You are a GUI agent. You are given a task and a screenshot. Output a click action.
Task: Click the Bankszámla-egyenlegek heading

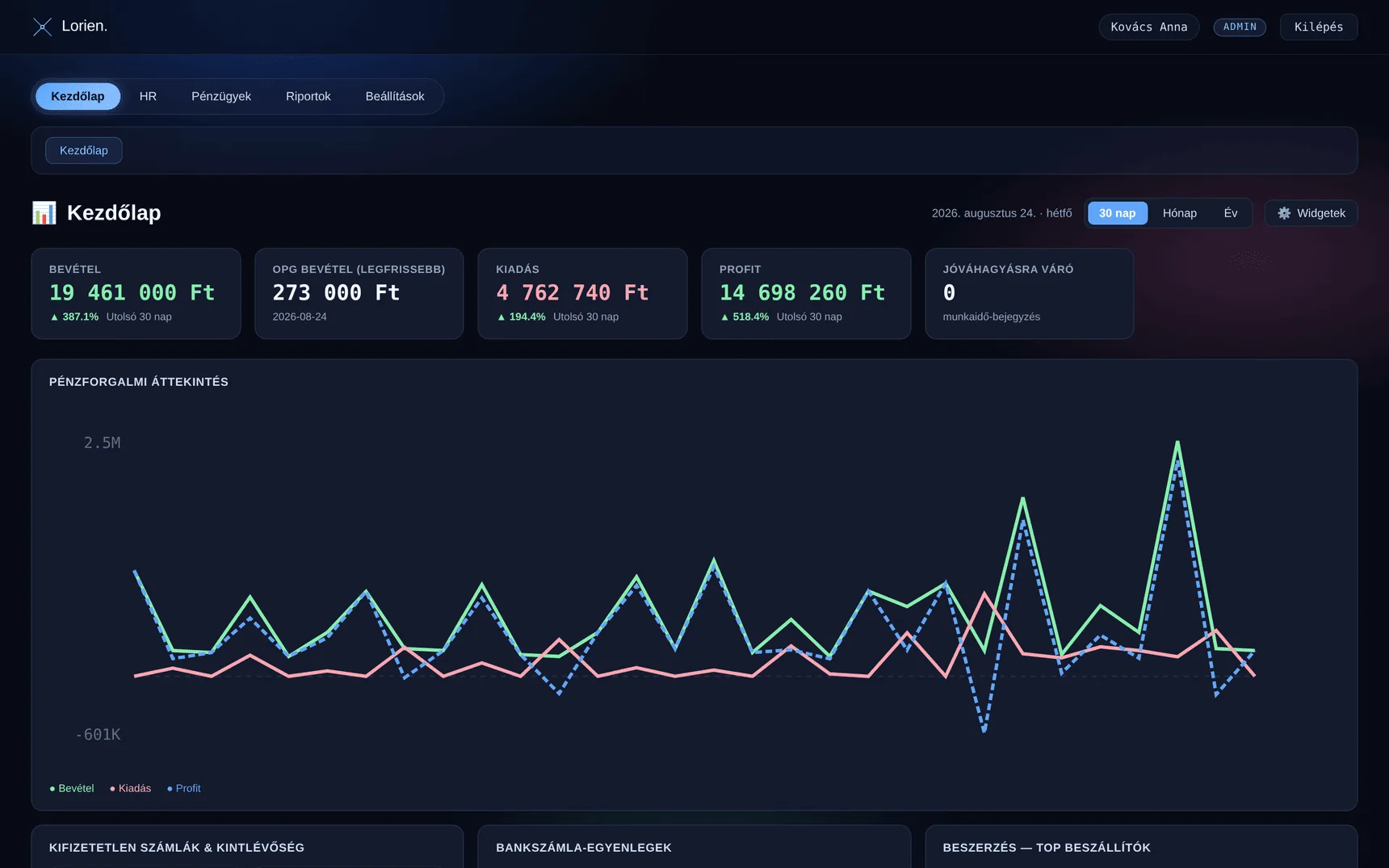pyautogui.click(x=584, y=848)
